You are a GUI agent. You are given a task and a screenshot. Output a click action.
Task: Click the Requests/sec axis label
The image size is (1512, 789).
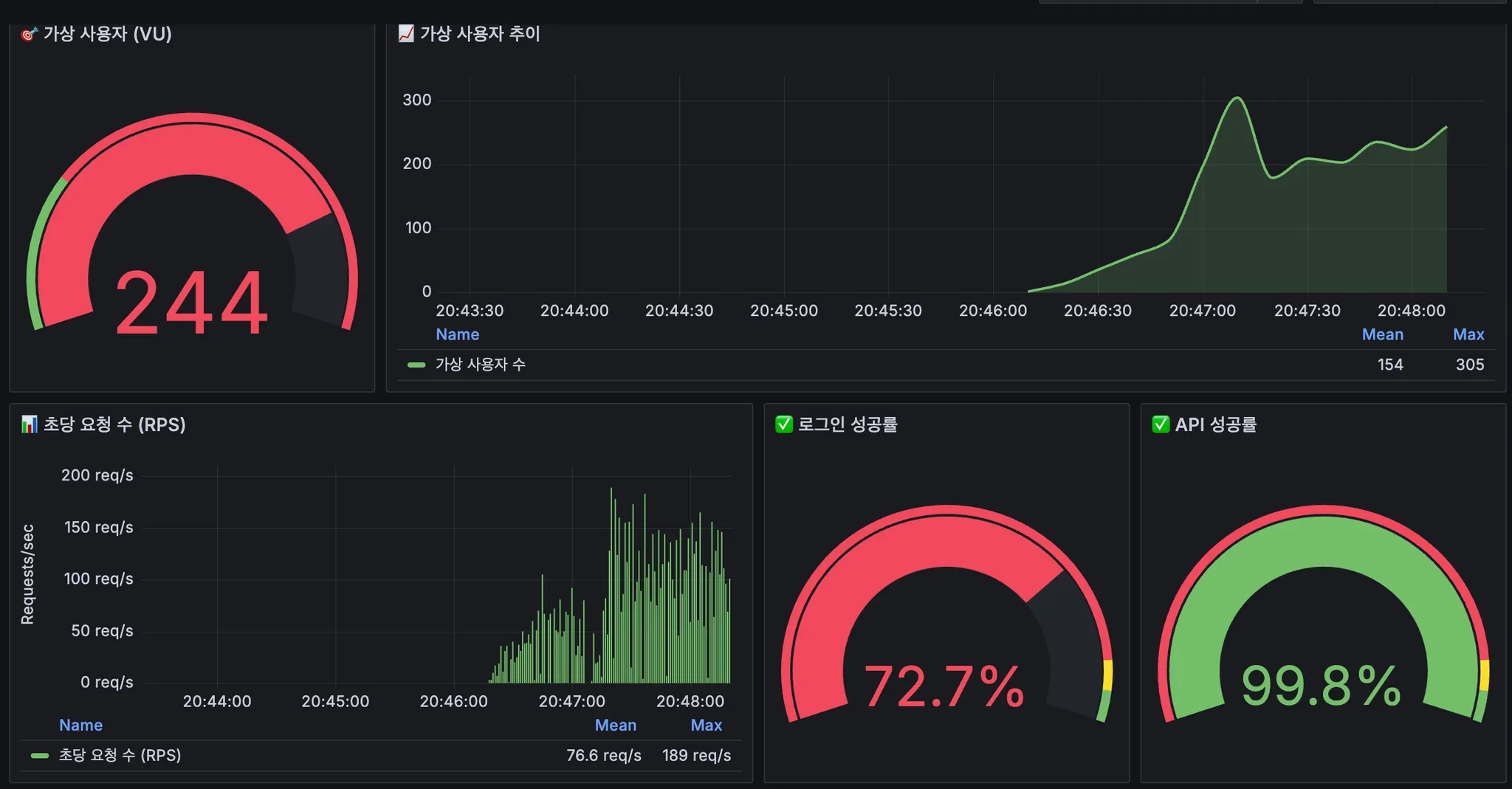click(27, 574)
